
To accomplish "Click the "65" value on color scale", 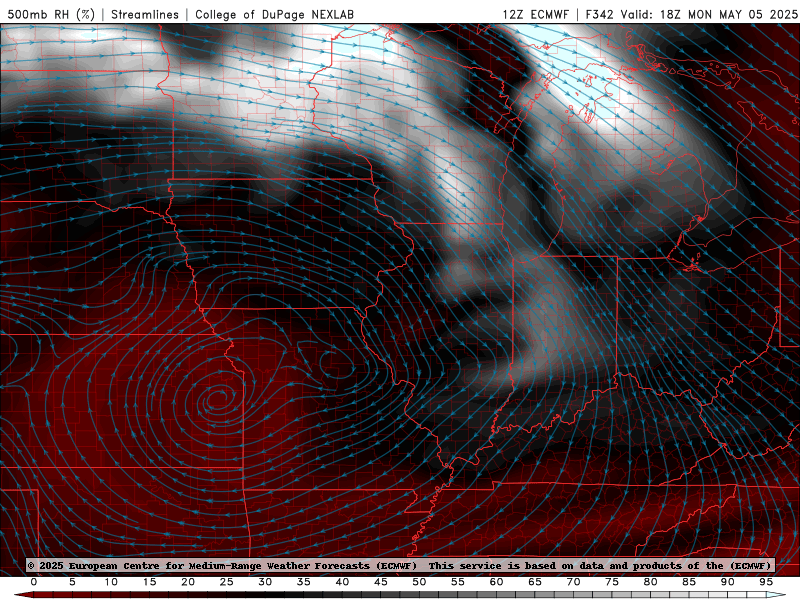I will 535,582.
